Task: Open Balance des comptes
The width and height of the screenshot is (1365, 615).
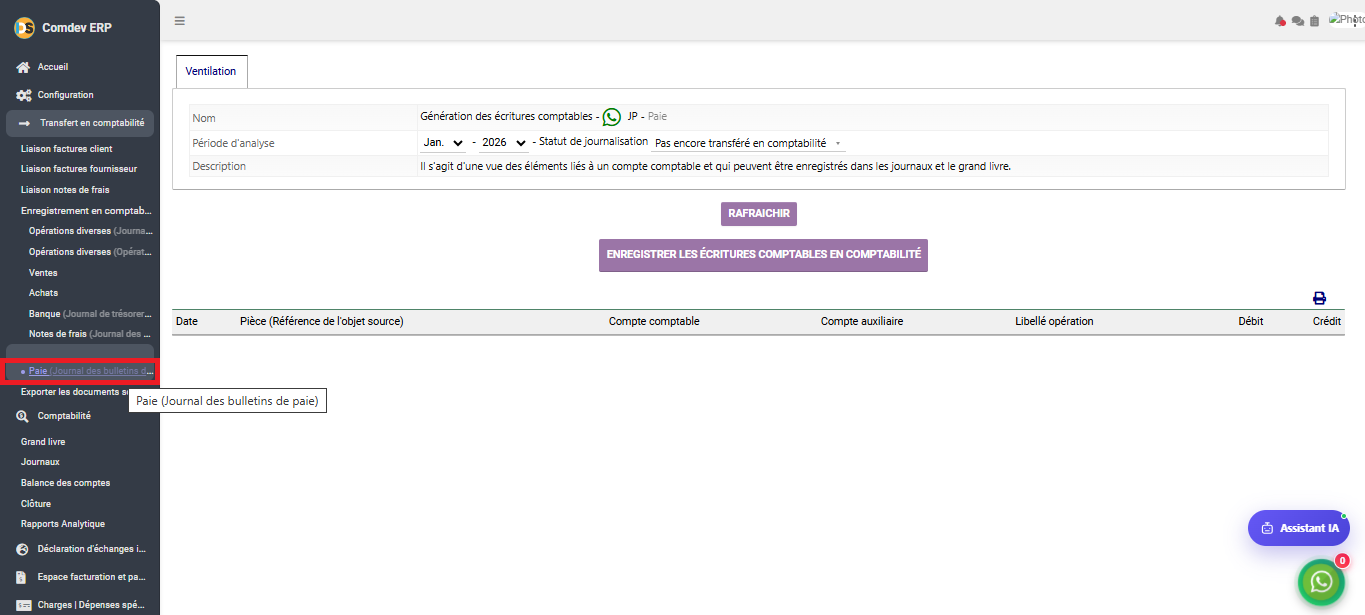Action: tap(66, 483)
